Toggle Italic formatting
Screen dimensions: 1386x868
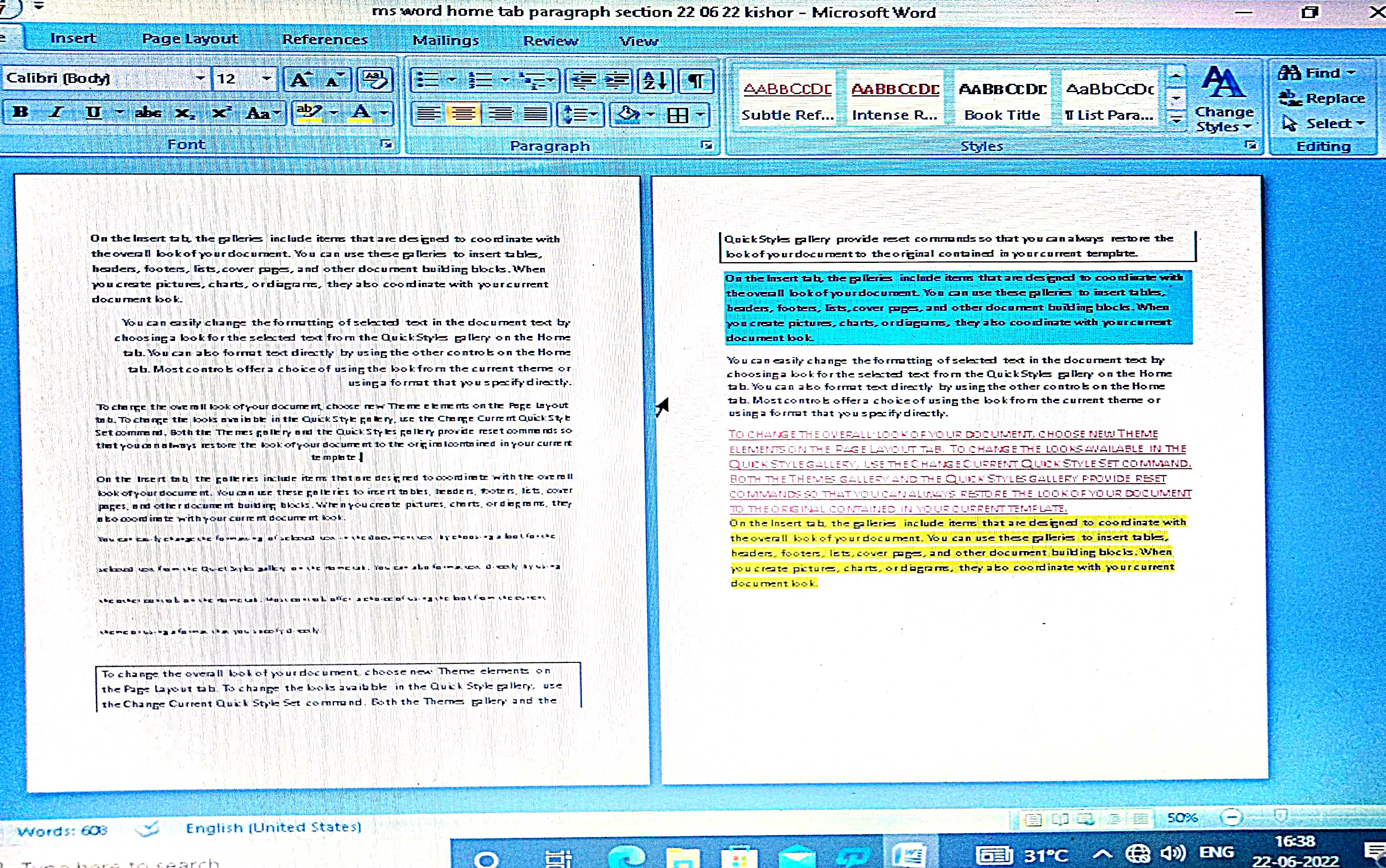(x=56, y=112)
